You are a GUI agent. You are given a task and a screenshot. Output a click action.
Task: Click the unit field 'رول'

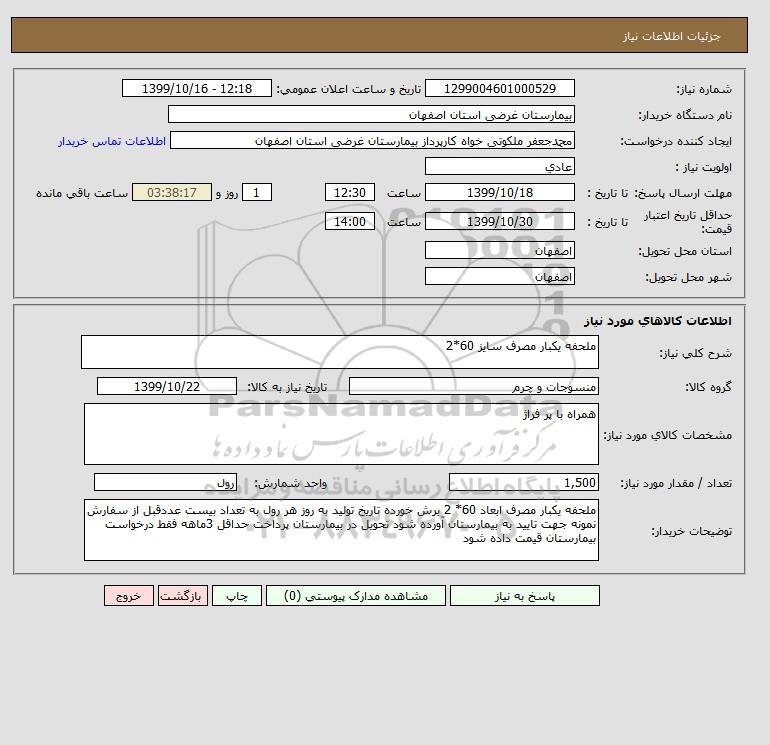(x=165, y=482)
